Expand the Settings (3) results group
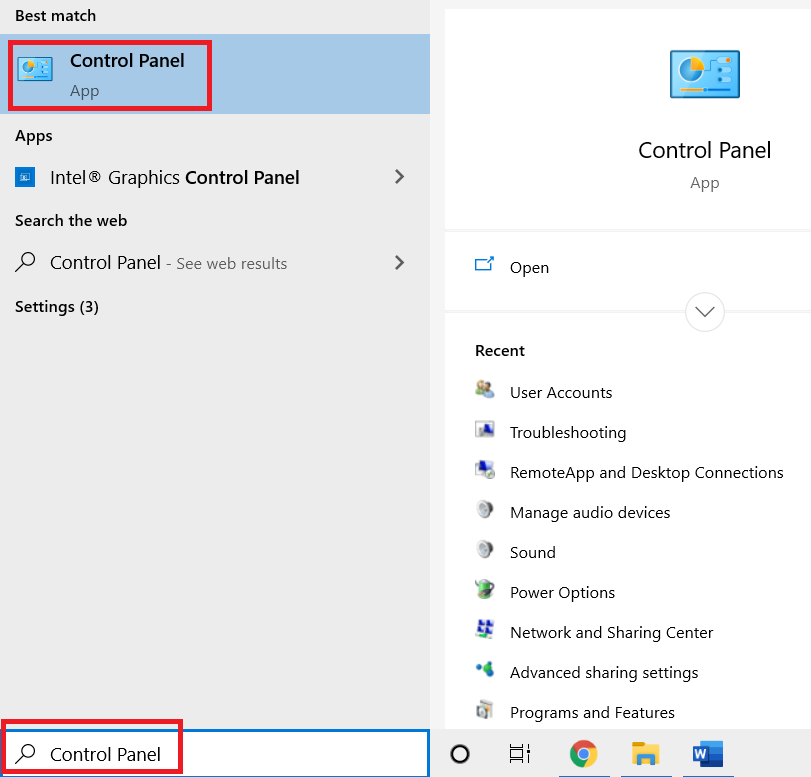Screen dimensions: 811x777 pyautogui.click(x=57, y=307)
